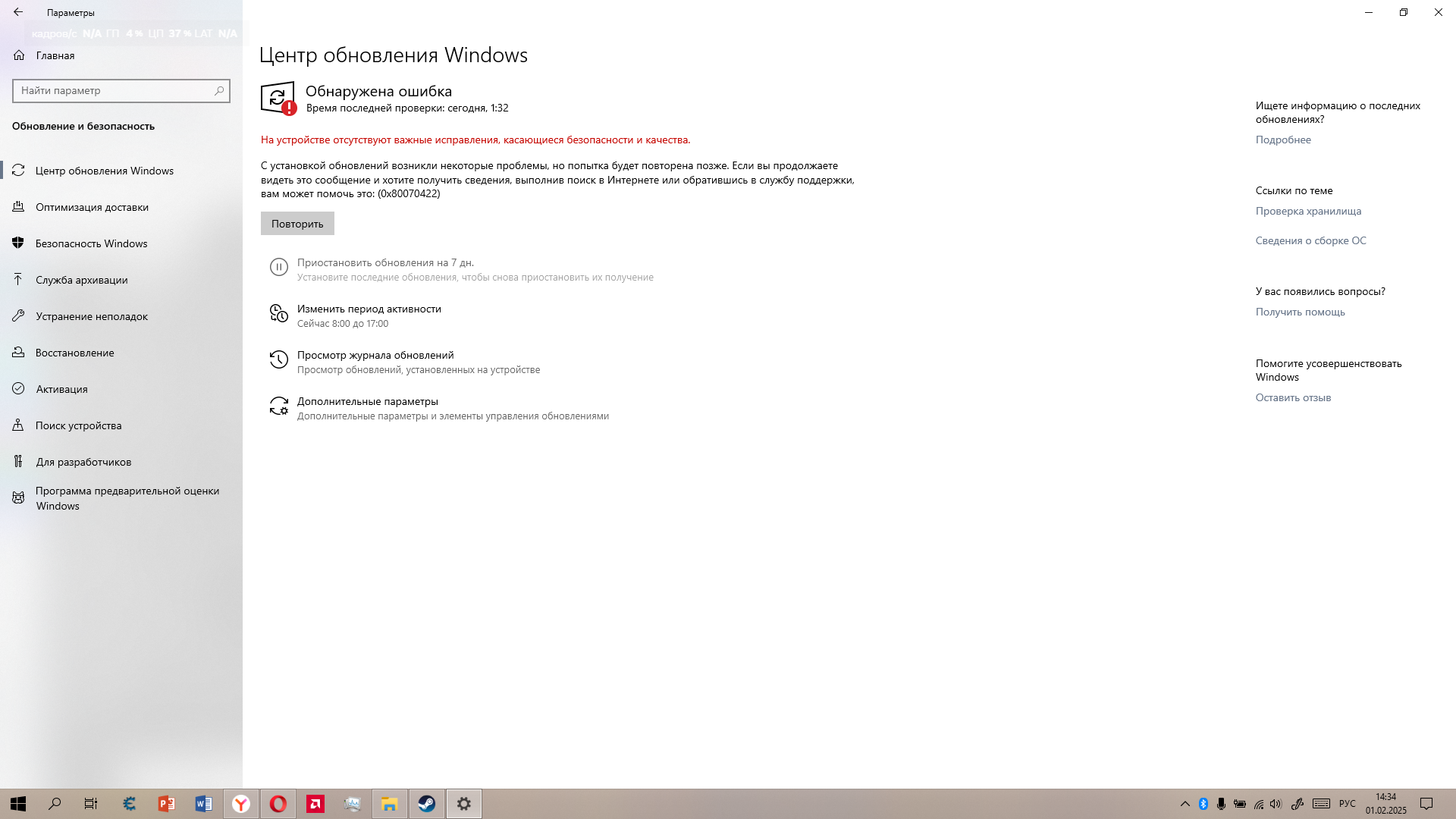Screen dimensions: 1456x819
Task: Open the Главная home page
Action: (44, 55)
